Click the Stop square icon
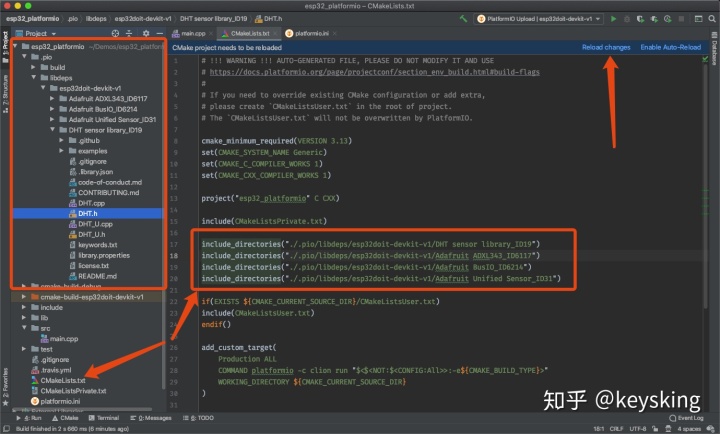This screenshot has height=434, width=720. 681,19
